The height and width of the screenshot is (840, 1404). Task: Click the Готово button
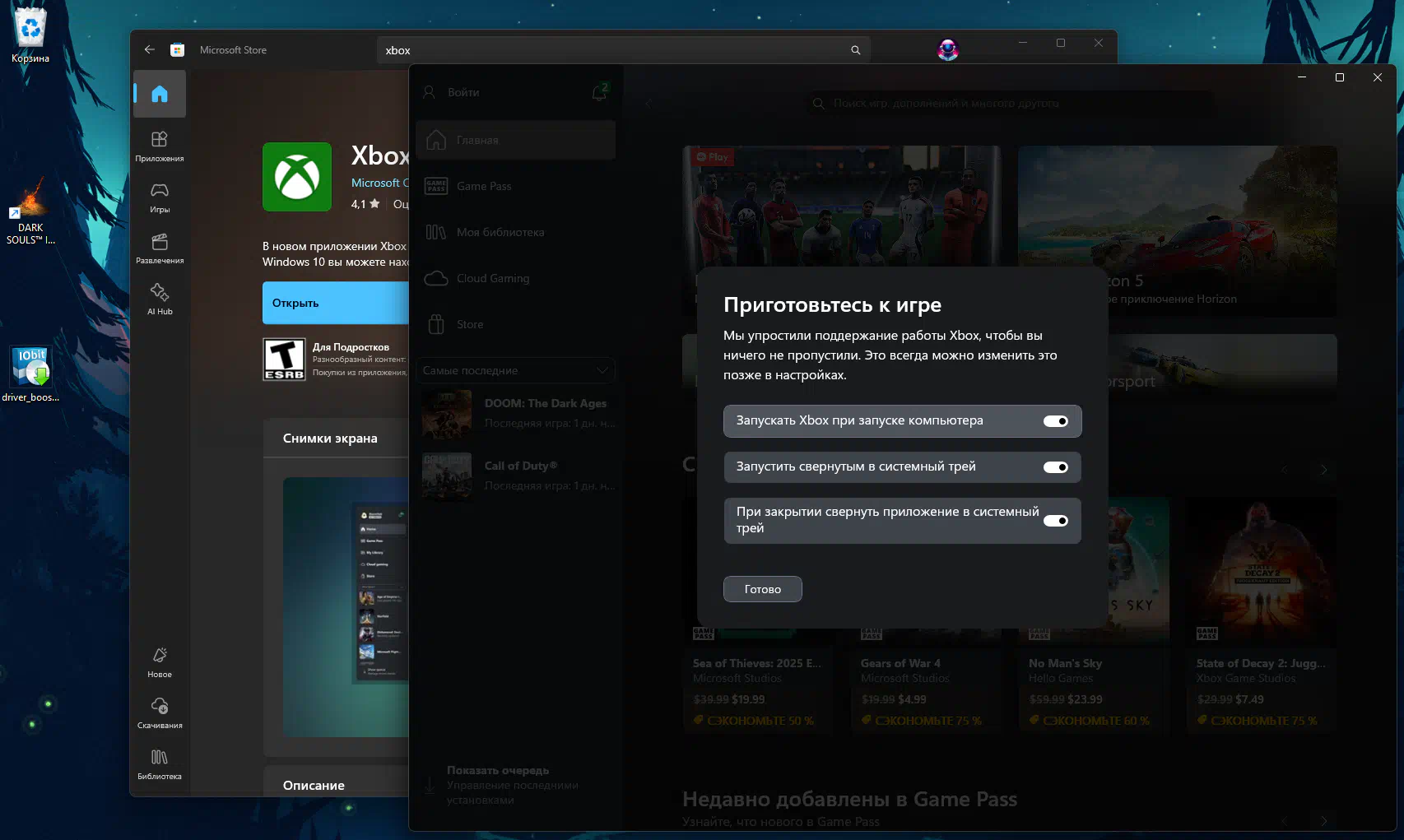tap(763, 589)
